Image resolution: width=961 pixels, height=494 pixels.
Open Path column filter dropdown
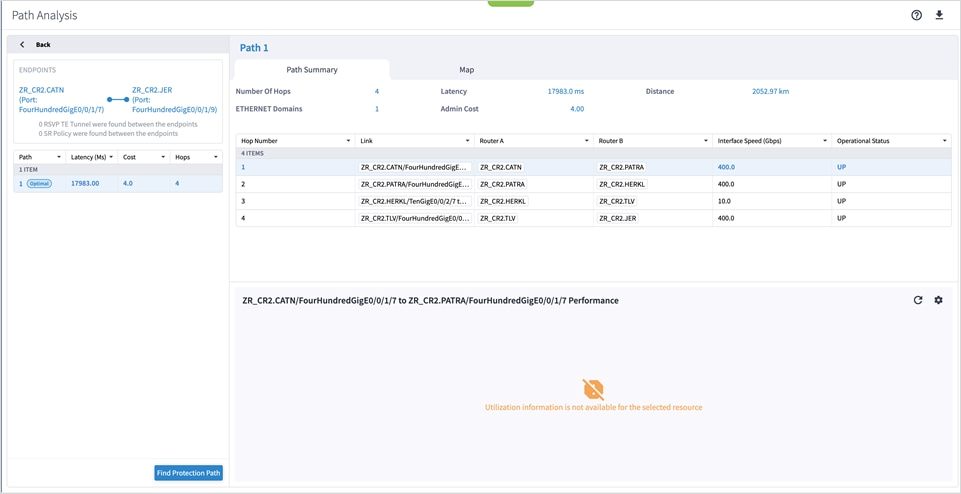coord(59,158)
